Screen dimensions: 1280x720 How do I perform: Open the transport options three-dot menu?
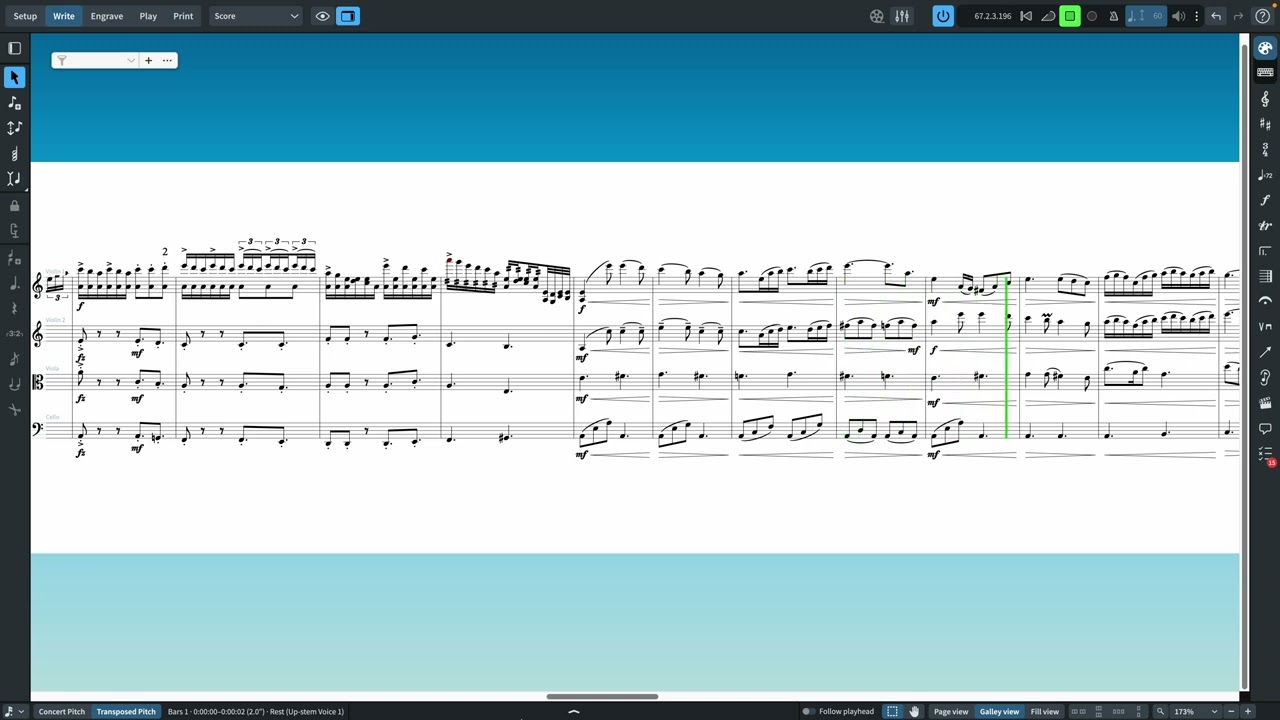[1196, 16]
